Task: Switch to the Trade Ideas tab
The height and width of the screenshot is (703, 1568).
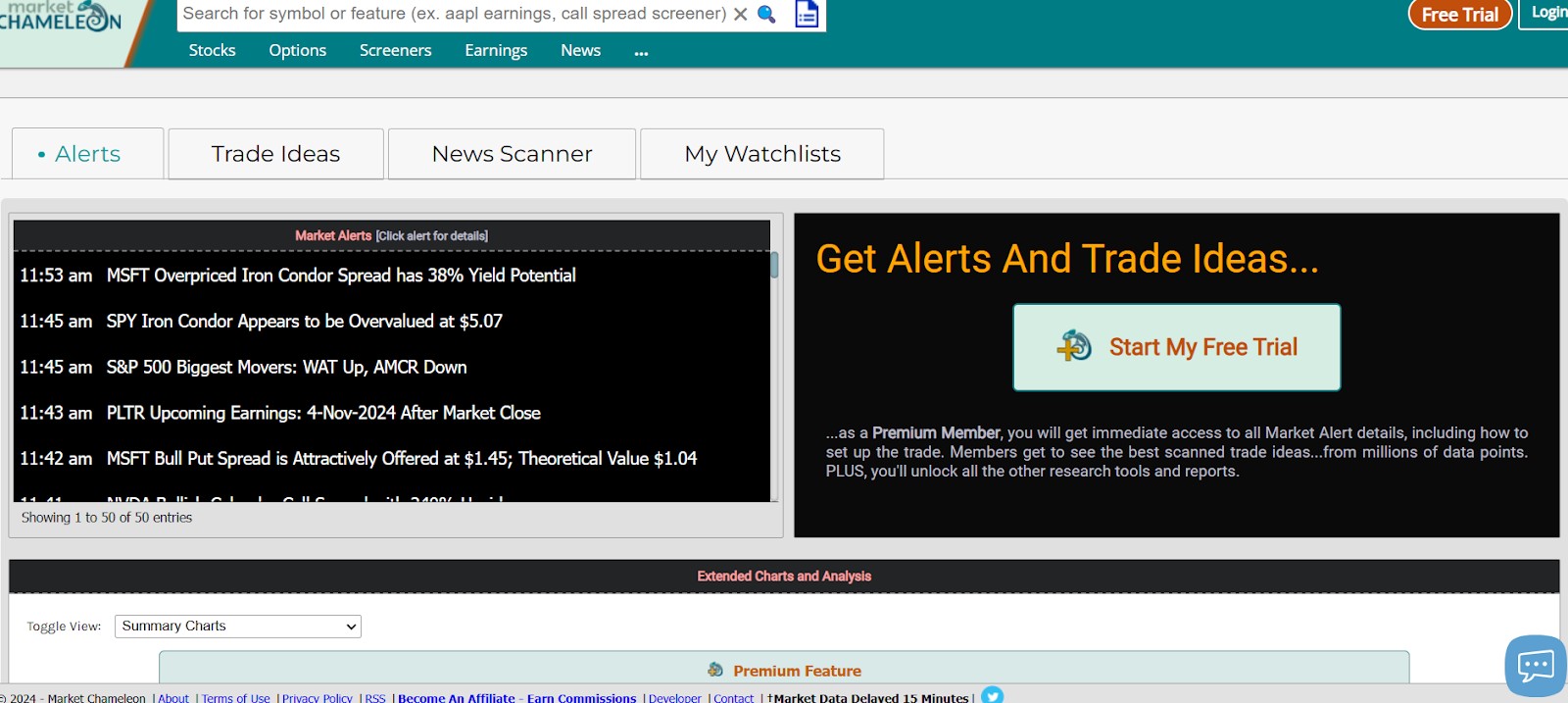Action: (275, 154)
